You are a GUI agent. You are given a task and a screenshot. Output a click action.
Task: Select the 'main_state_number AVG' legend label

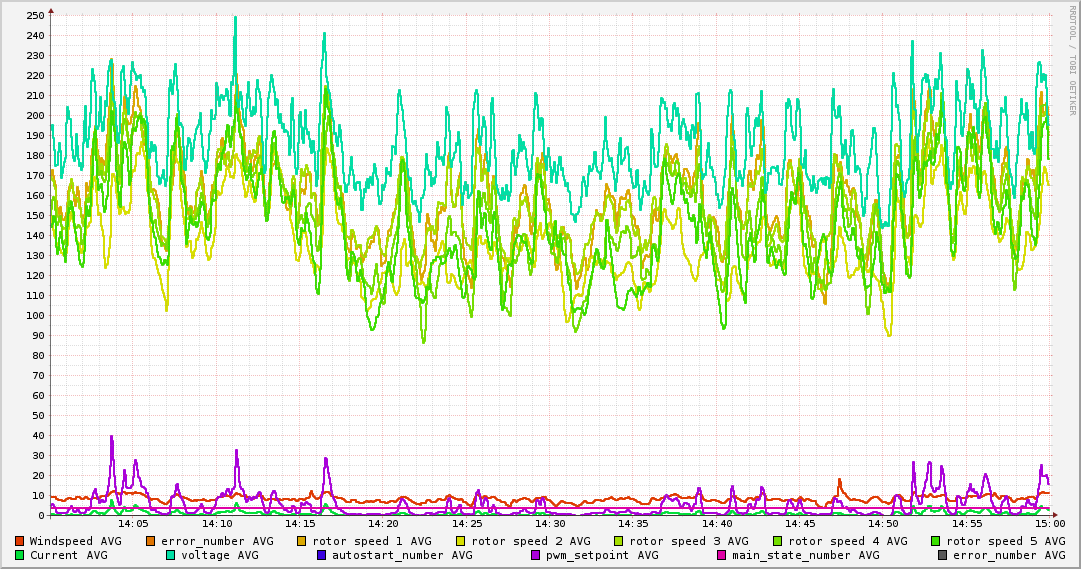tap(806, 555)
